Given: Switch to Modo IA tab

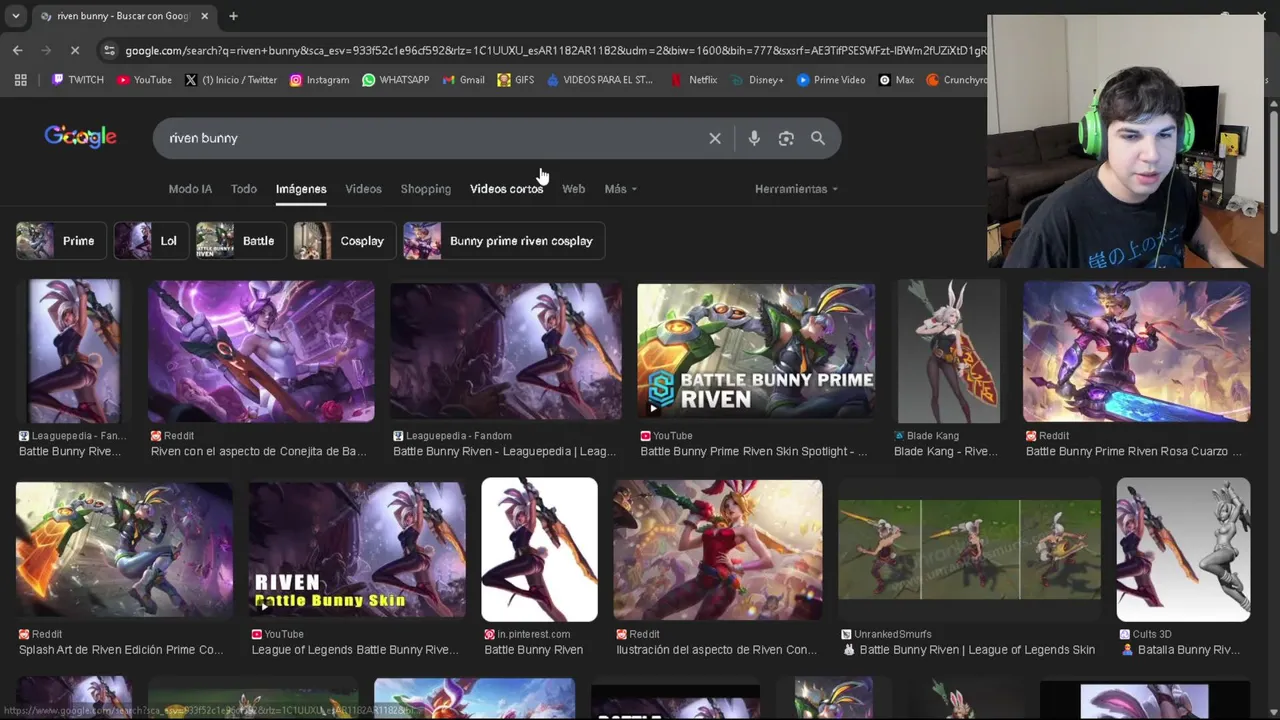Looking at the screenshot, I should click(190, 189).
